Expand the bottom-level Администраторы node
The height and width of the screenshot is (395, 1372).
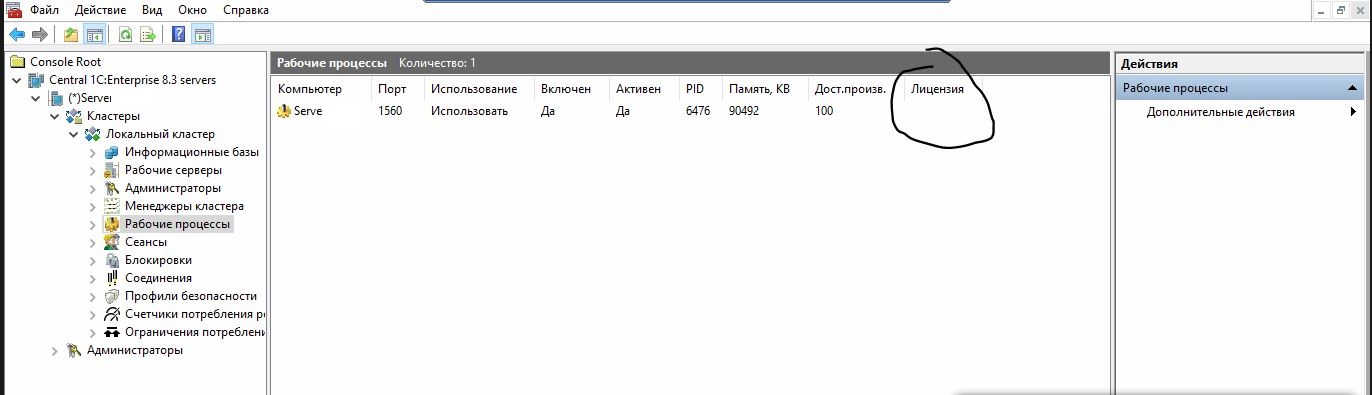(x=55, y=350)
